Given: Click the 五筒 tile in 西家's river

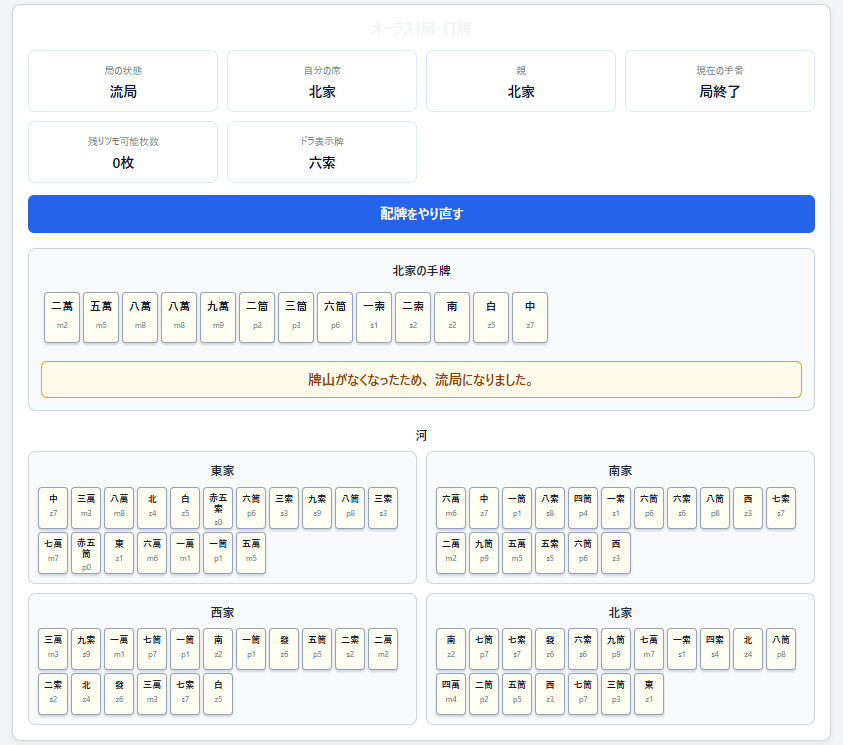Looking at the screenshot, I should pyautogui.click(x=317, y=649).
